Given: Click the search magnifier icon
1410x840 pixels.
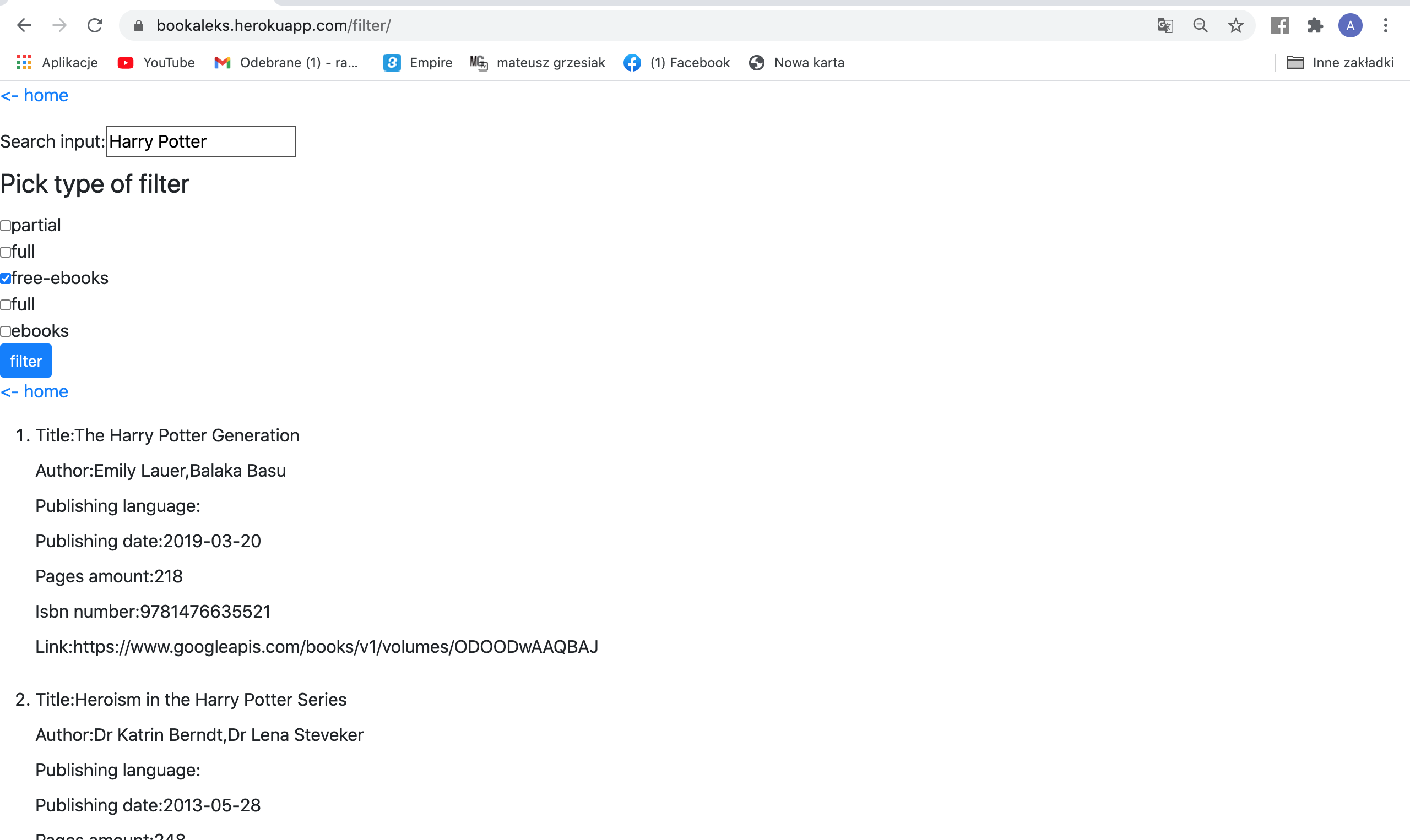Looking at the screenshot, I should point(1201,25).
